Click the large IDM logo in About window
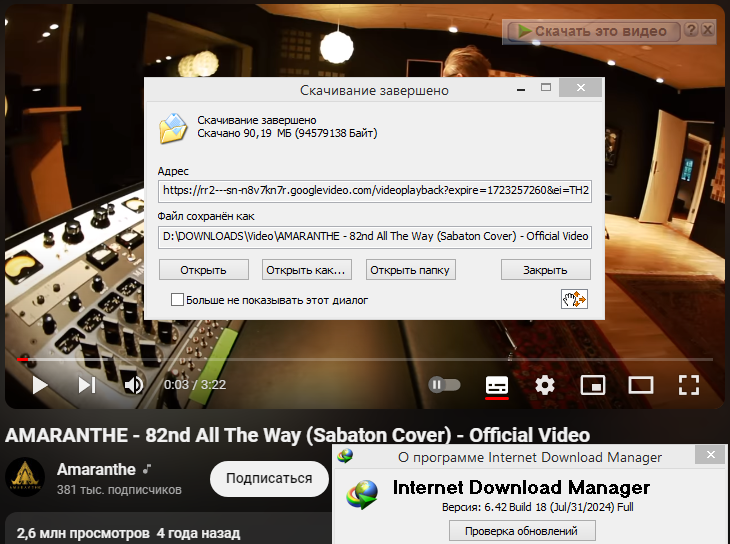The image size is (730, 544). (x=361, y=495)
